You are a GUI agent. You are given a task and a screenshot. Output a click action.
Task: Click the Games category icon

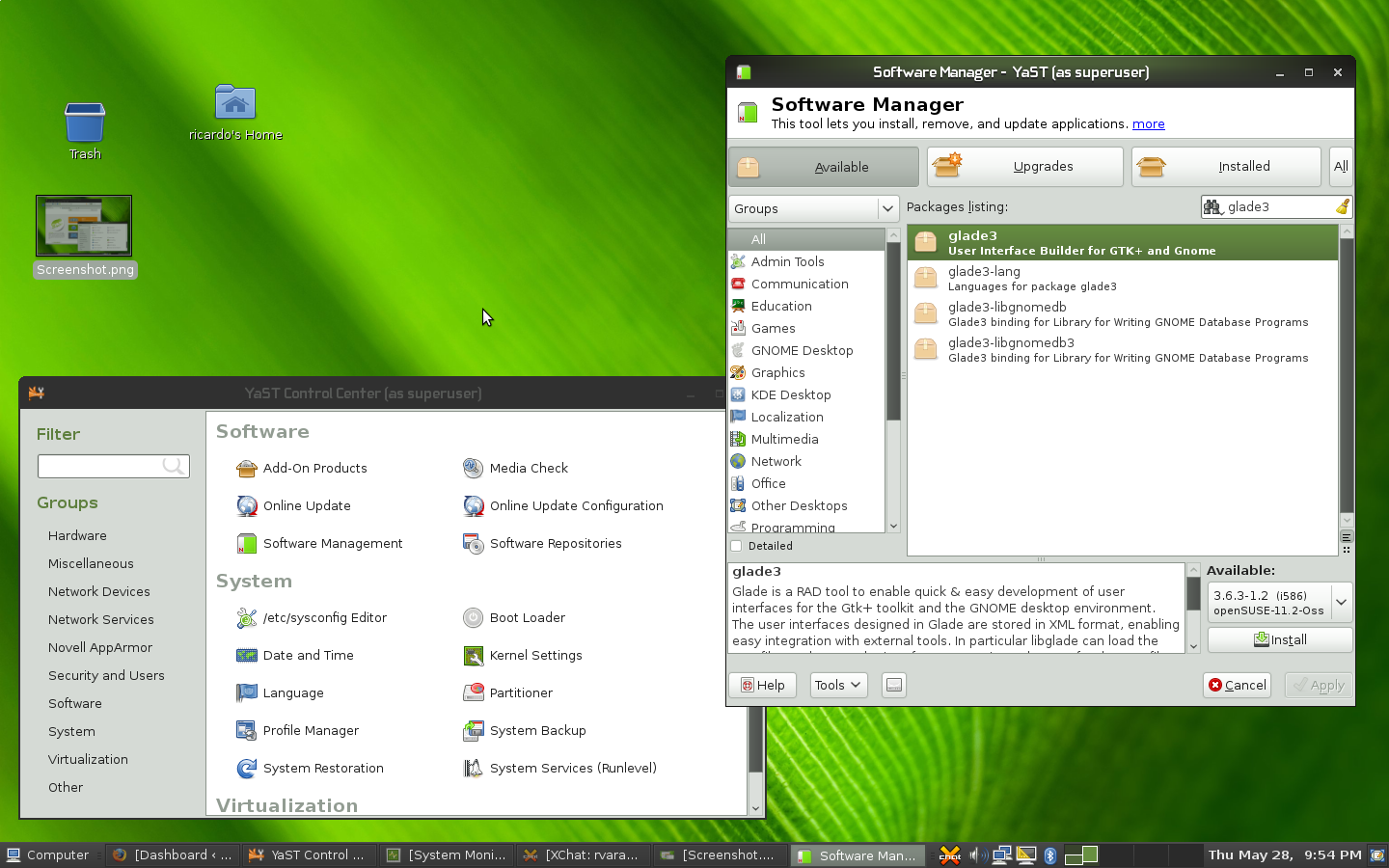coord(739,328)
